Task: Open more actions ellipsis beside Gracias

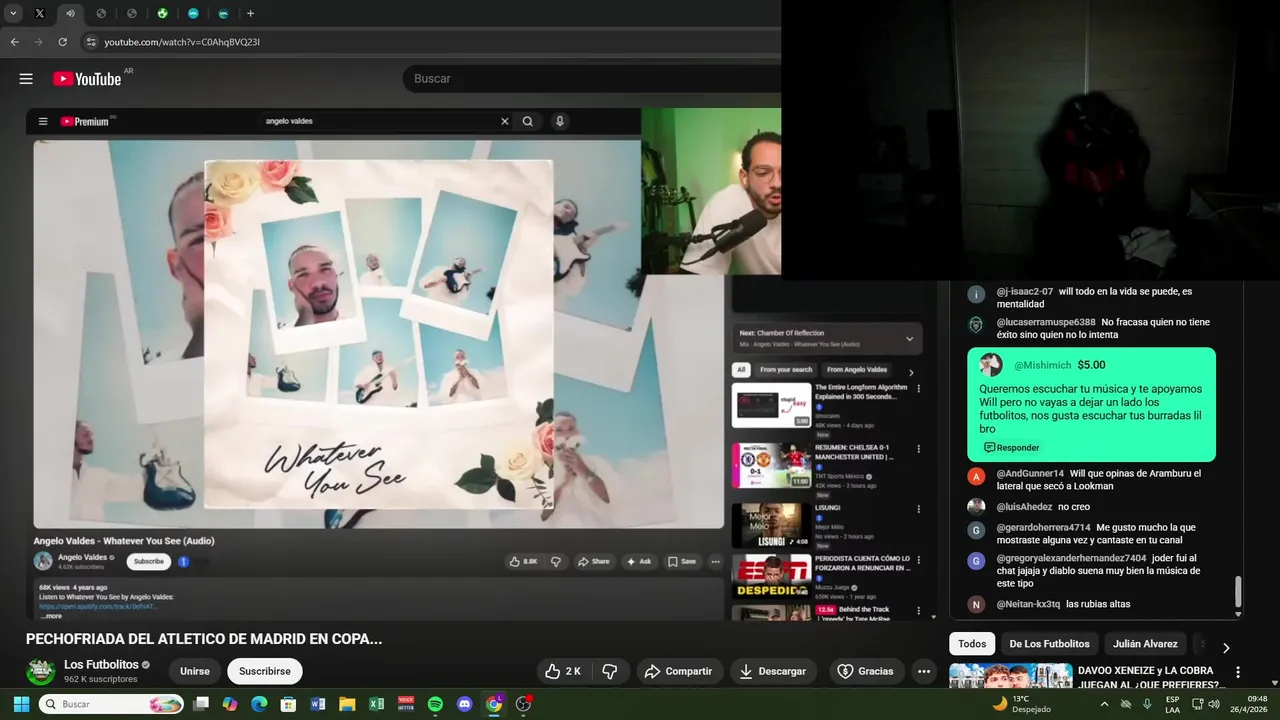Action: tap(924, 671)
